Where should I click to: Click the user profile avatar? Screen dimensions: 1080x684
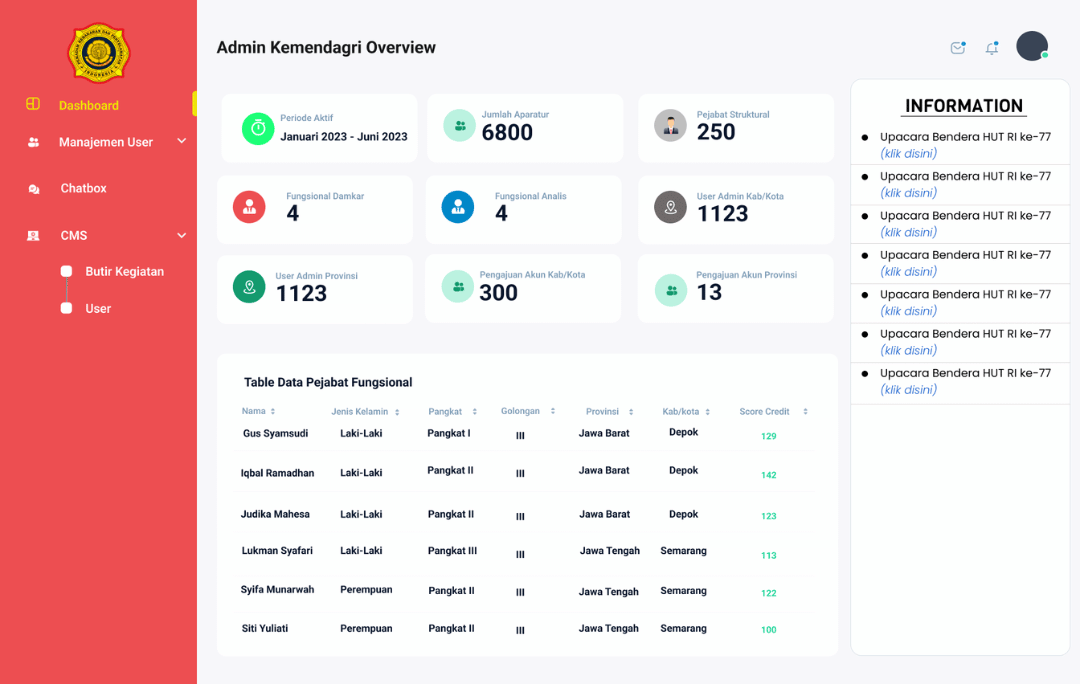[x=1031, y=46]
